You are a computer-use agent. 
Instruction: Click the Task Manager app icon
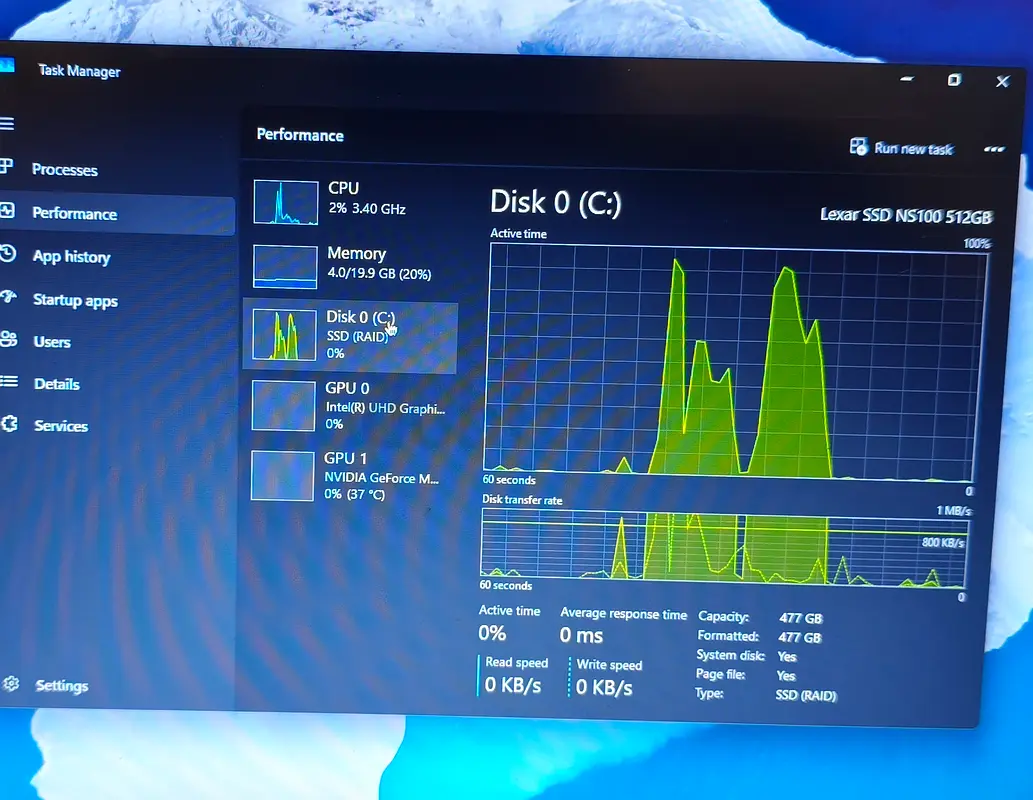click(7, 65)
